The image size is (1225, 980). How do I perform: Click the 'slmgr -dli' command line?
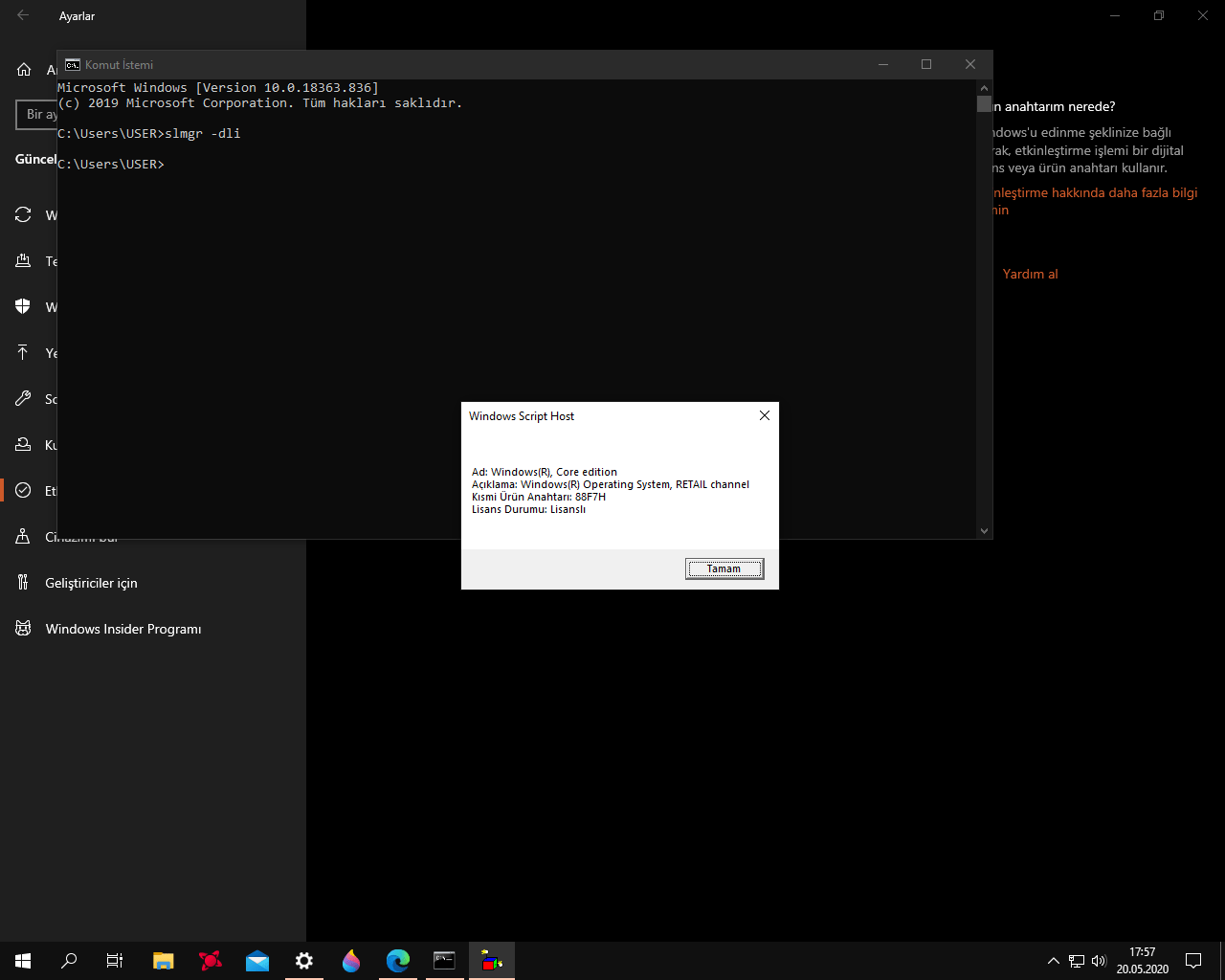pos(149,134)
